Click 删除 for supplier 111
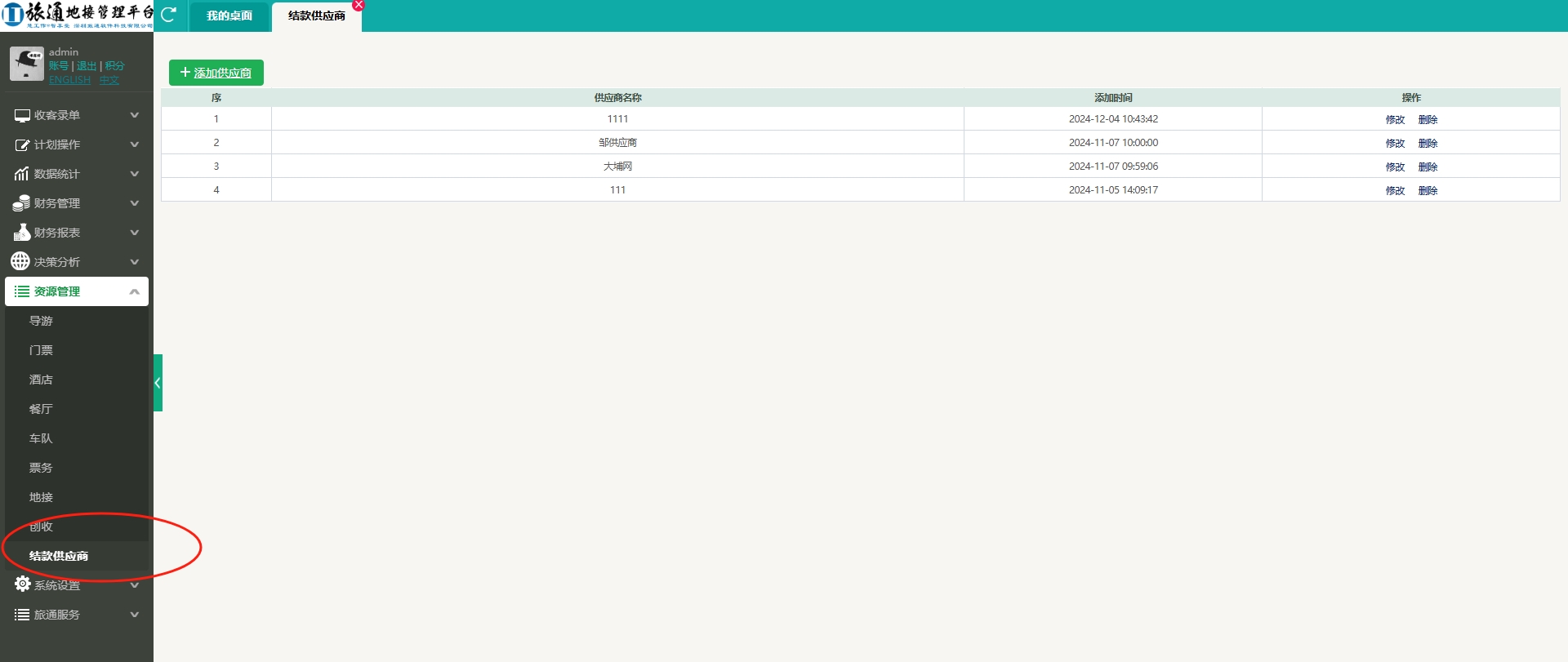The height and width of the screenshot is (662, 1568). pyautogui.click(x=1428, y=191)
